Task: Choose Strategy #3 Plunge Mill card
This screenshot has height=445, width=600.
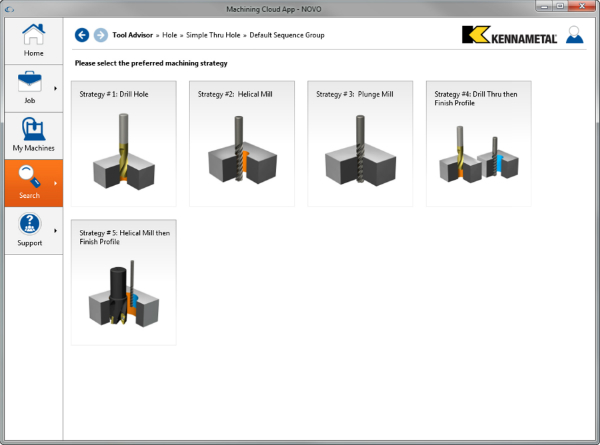Action: coord(360,143)
